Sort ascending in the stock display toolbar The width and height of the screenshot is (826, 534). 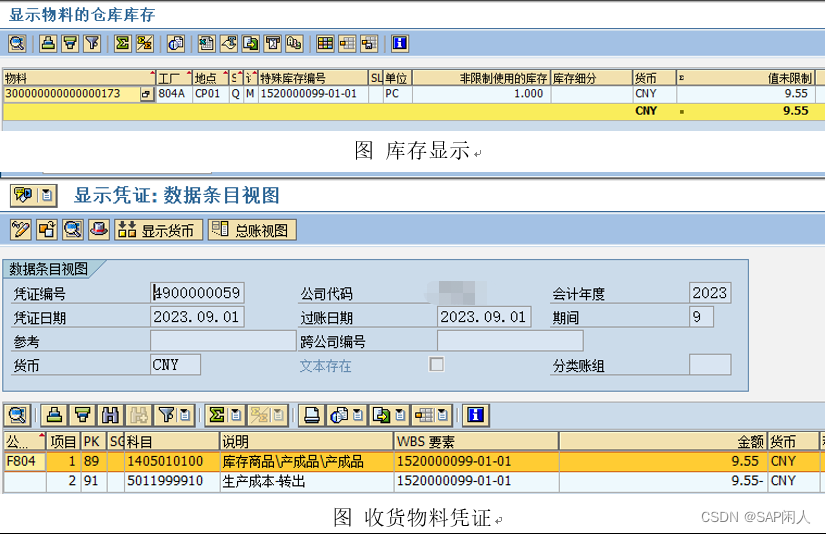[48, 43]
